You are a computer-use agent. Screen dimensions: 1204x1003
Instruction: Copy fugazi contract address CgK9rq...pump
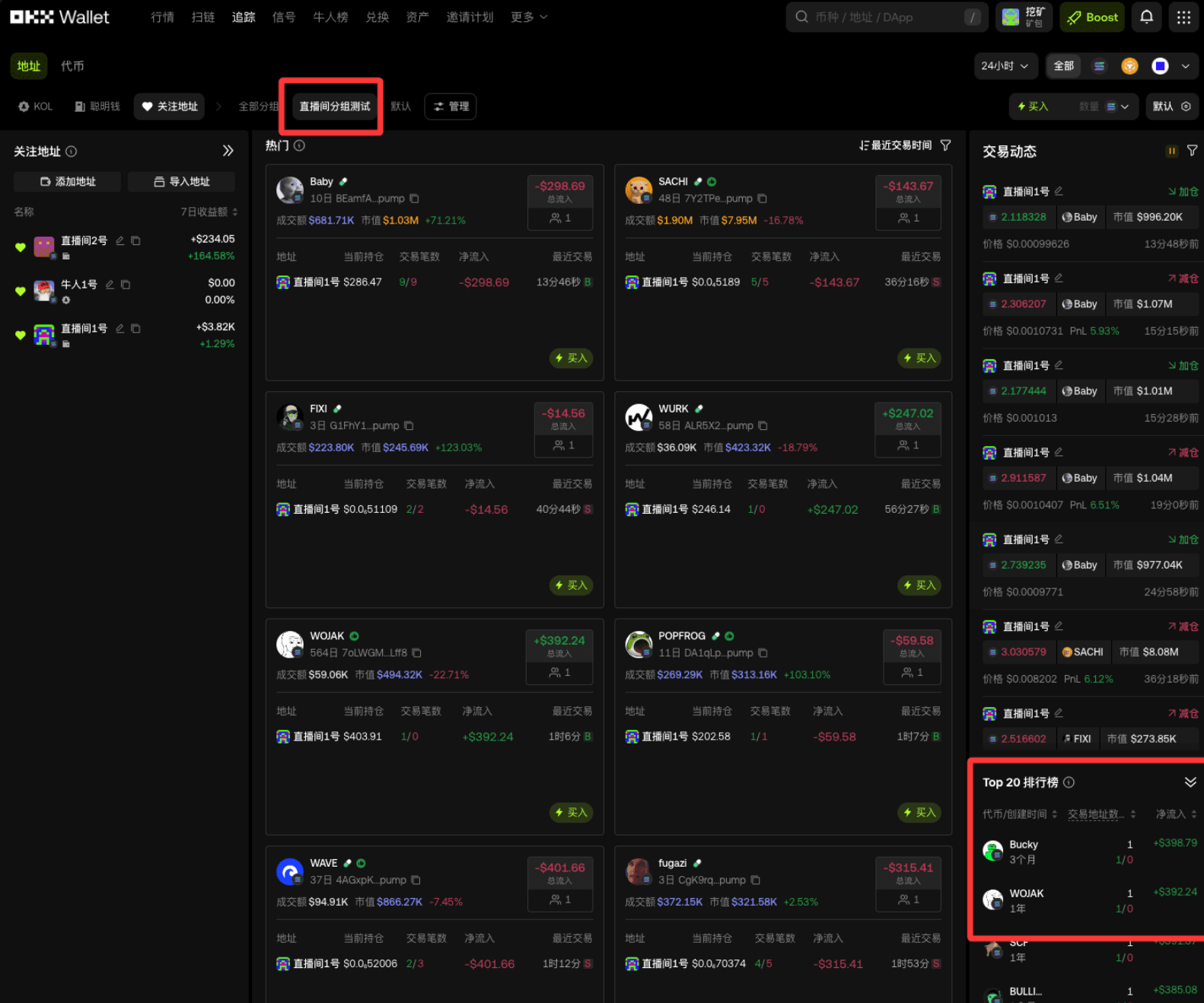pyautogui.click(x=755, y=880)
